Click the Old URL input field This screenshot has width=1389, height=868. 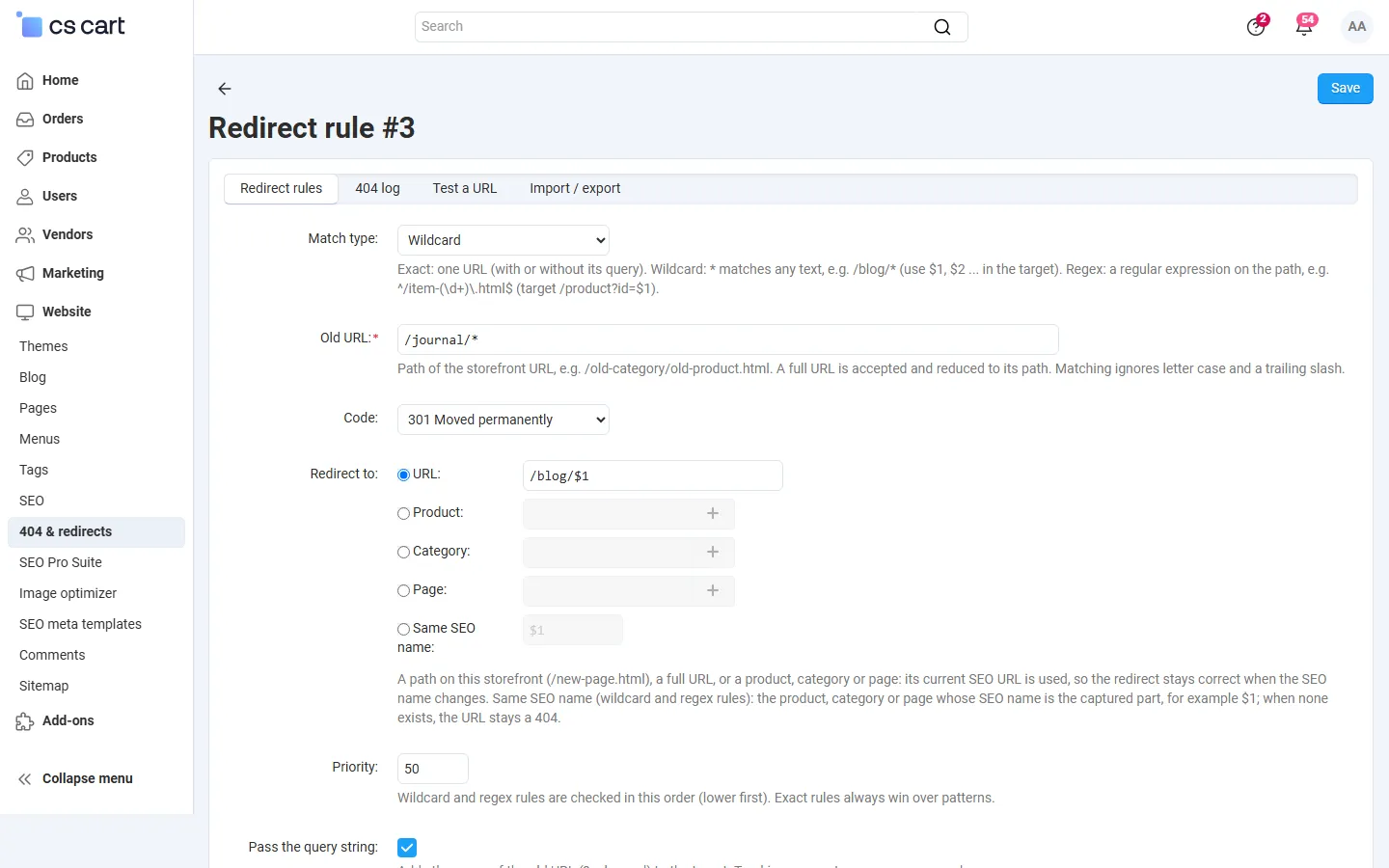tap(728, 339)
